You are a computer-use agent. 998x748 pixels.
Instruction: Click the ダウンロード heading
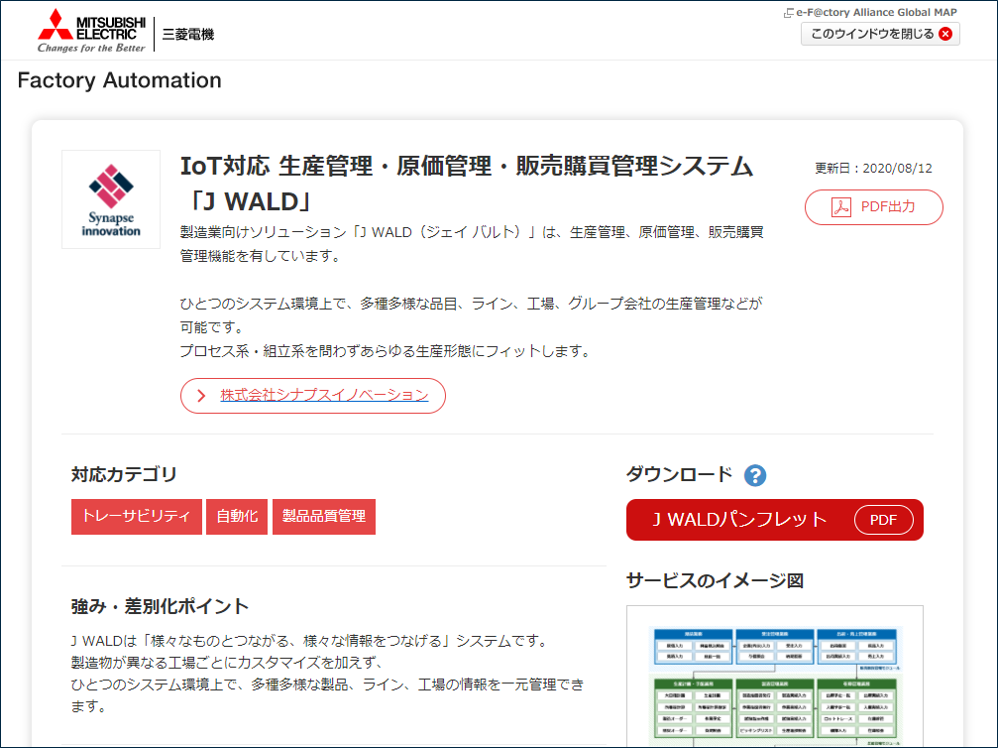coord(679,474)
